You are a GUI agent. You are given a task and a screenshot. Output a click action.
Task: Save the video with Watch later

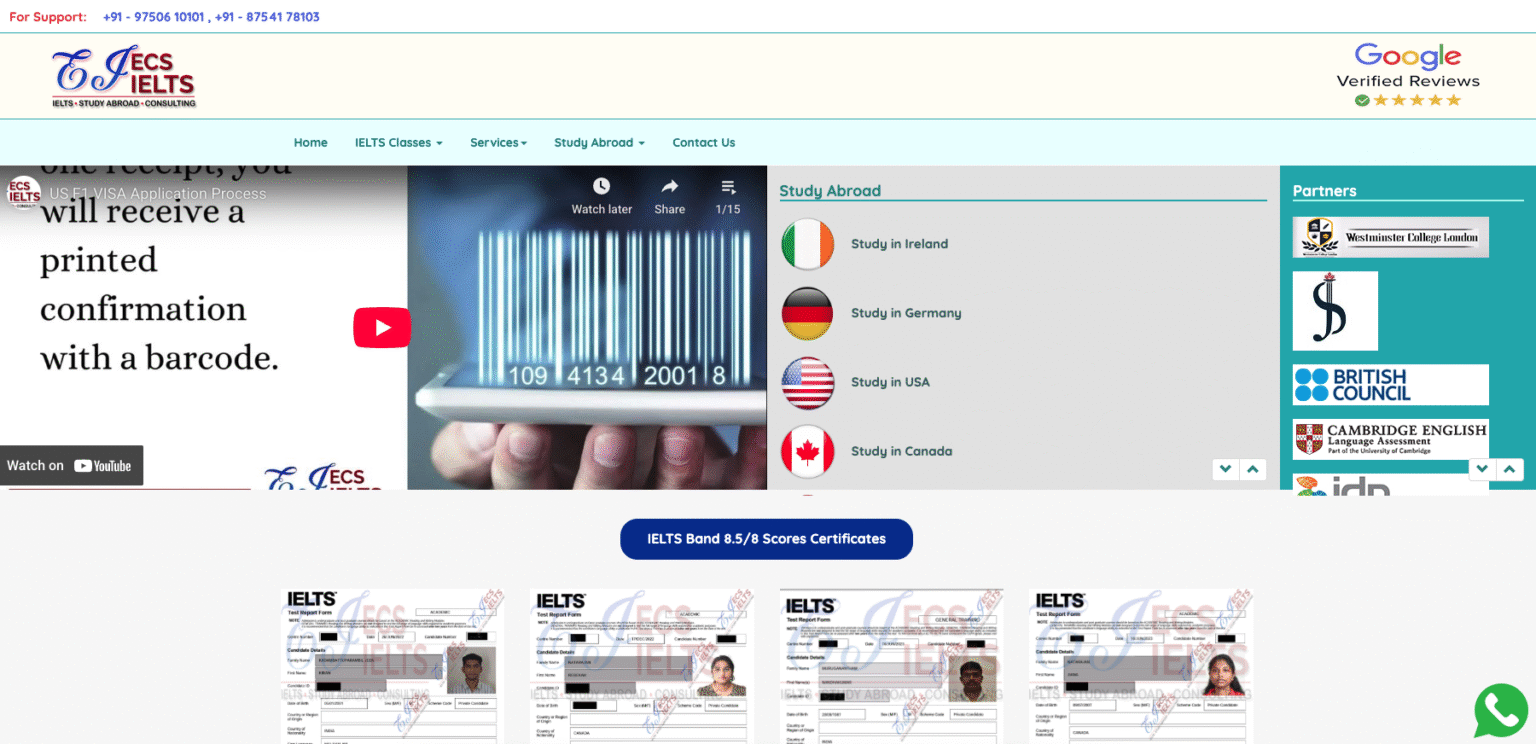click(601, 195)
